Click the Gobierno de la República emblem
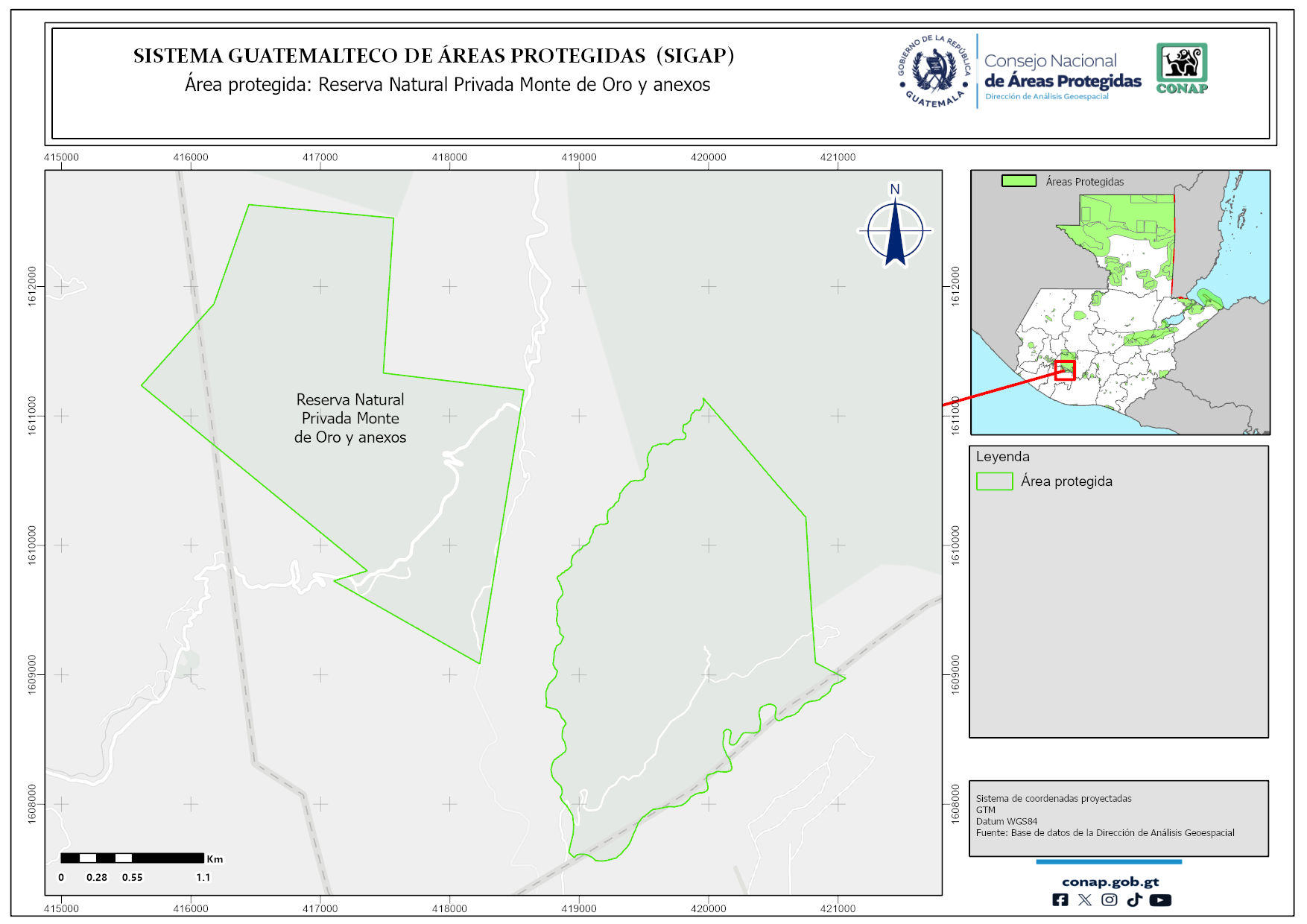The width and height of the screenshot is (1307, 924). pyautogui.click(x=934, y=72)
